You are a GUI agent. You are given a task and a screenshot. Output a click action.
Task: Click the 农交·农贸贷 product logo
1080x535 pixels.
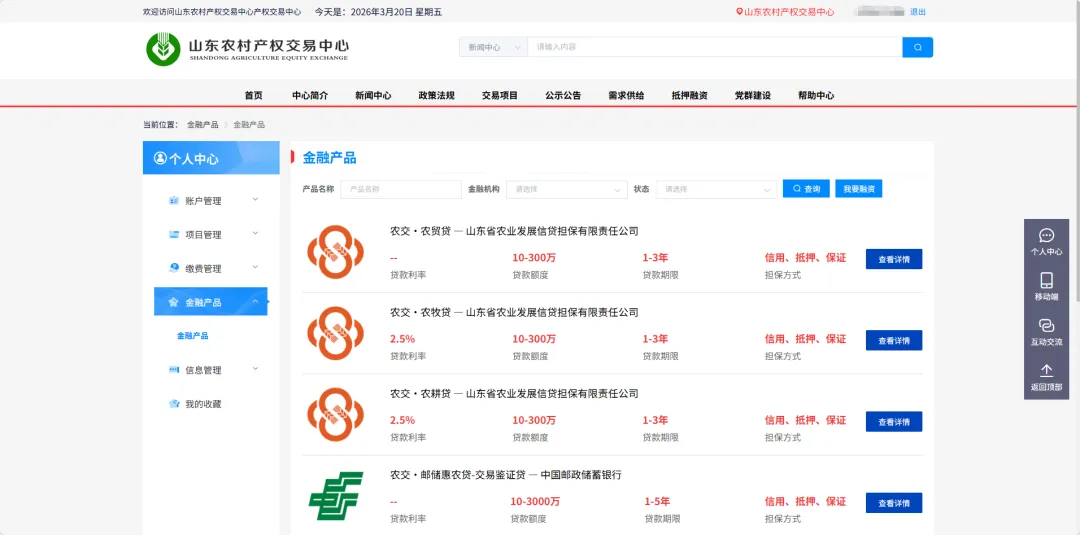335,252
